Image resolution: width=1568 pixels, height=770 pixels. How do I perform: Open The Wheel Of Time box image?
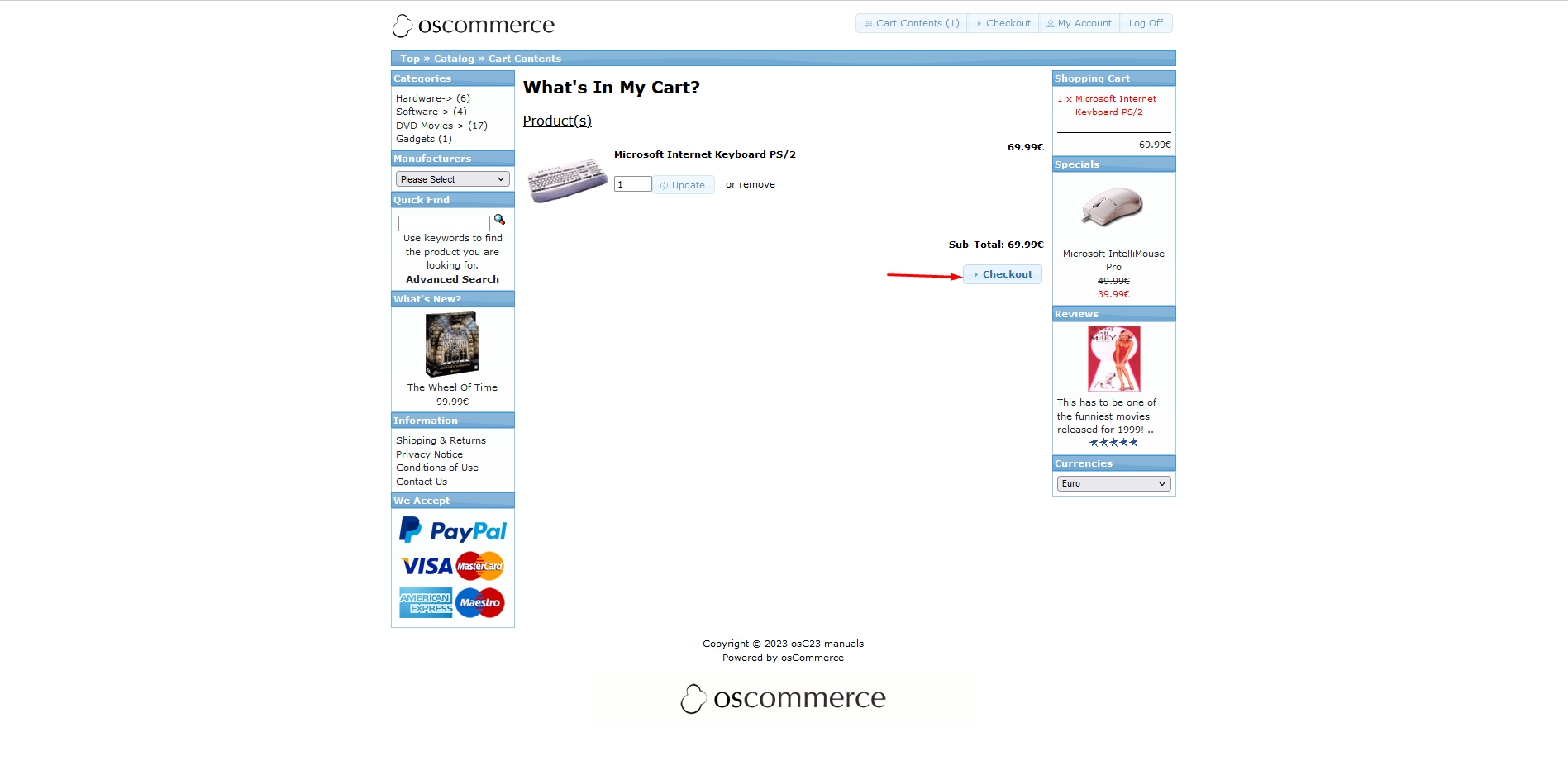[452, 344]
